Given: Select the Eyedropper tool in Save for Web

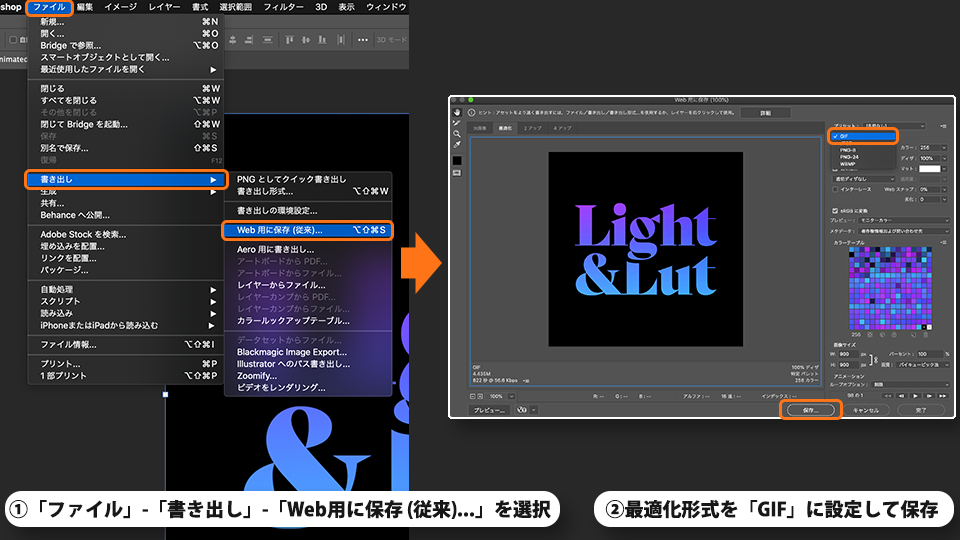Looking at the screenshot, I should tap(457, 144).
